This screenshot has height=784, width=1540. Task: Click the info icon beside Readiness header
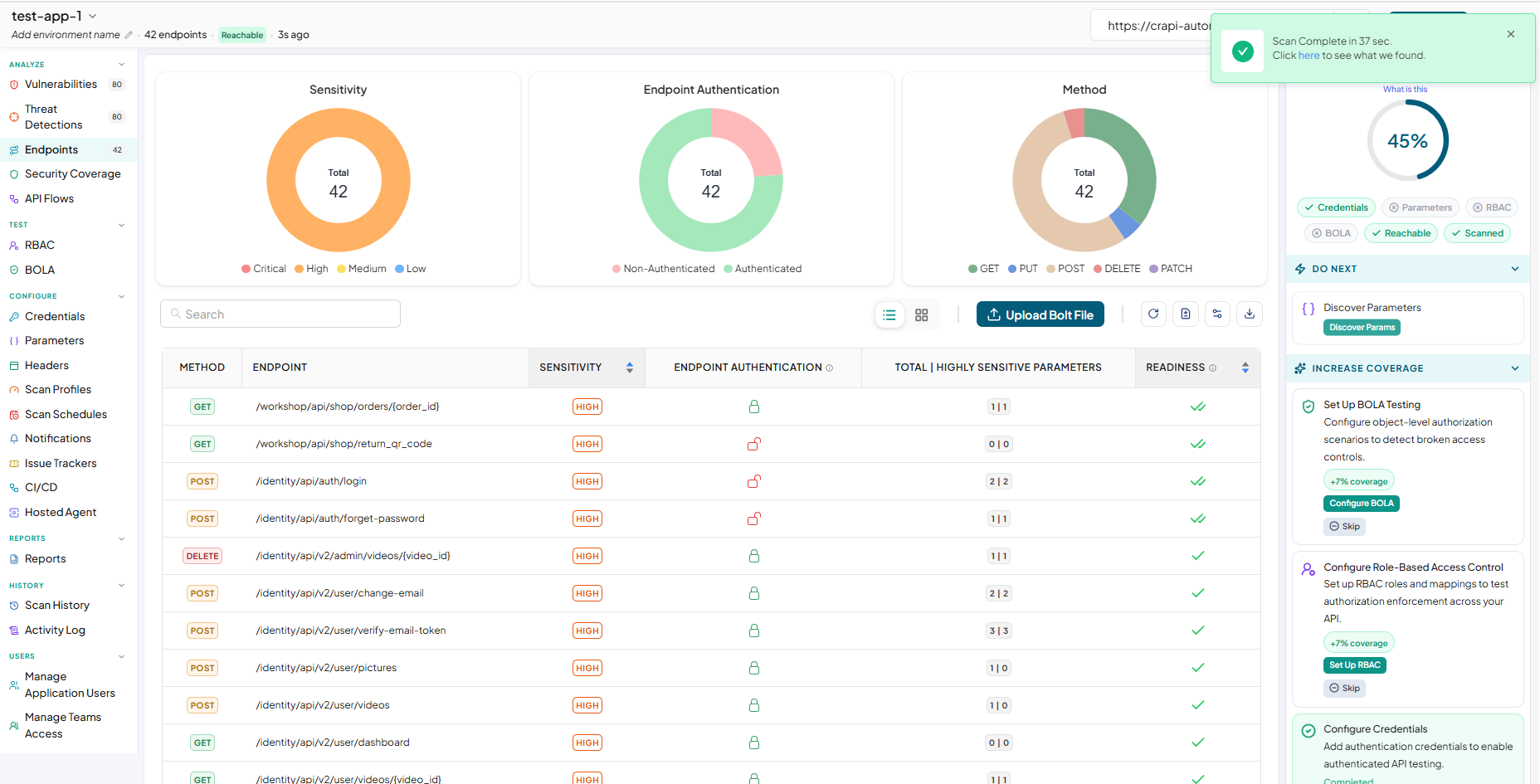[x=1213, y=368]
